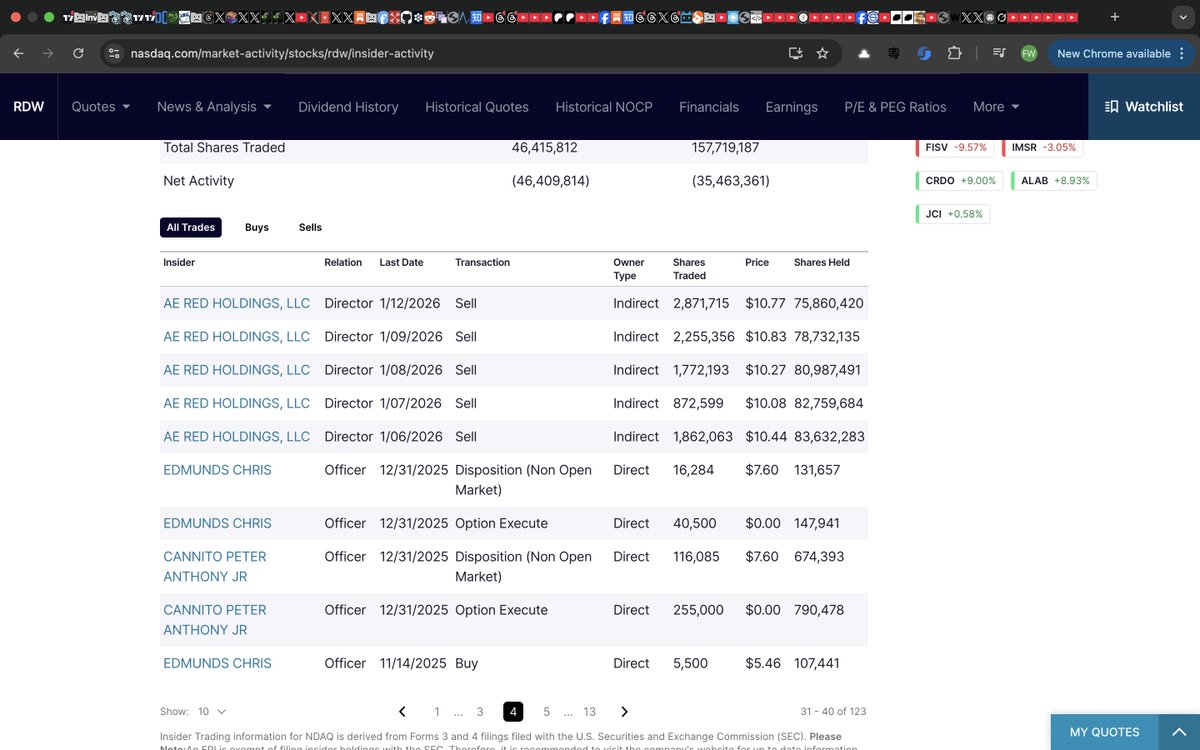Screen dimensions: 1200x750
Task: Click the address bar URL
Action: [282, 53]
